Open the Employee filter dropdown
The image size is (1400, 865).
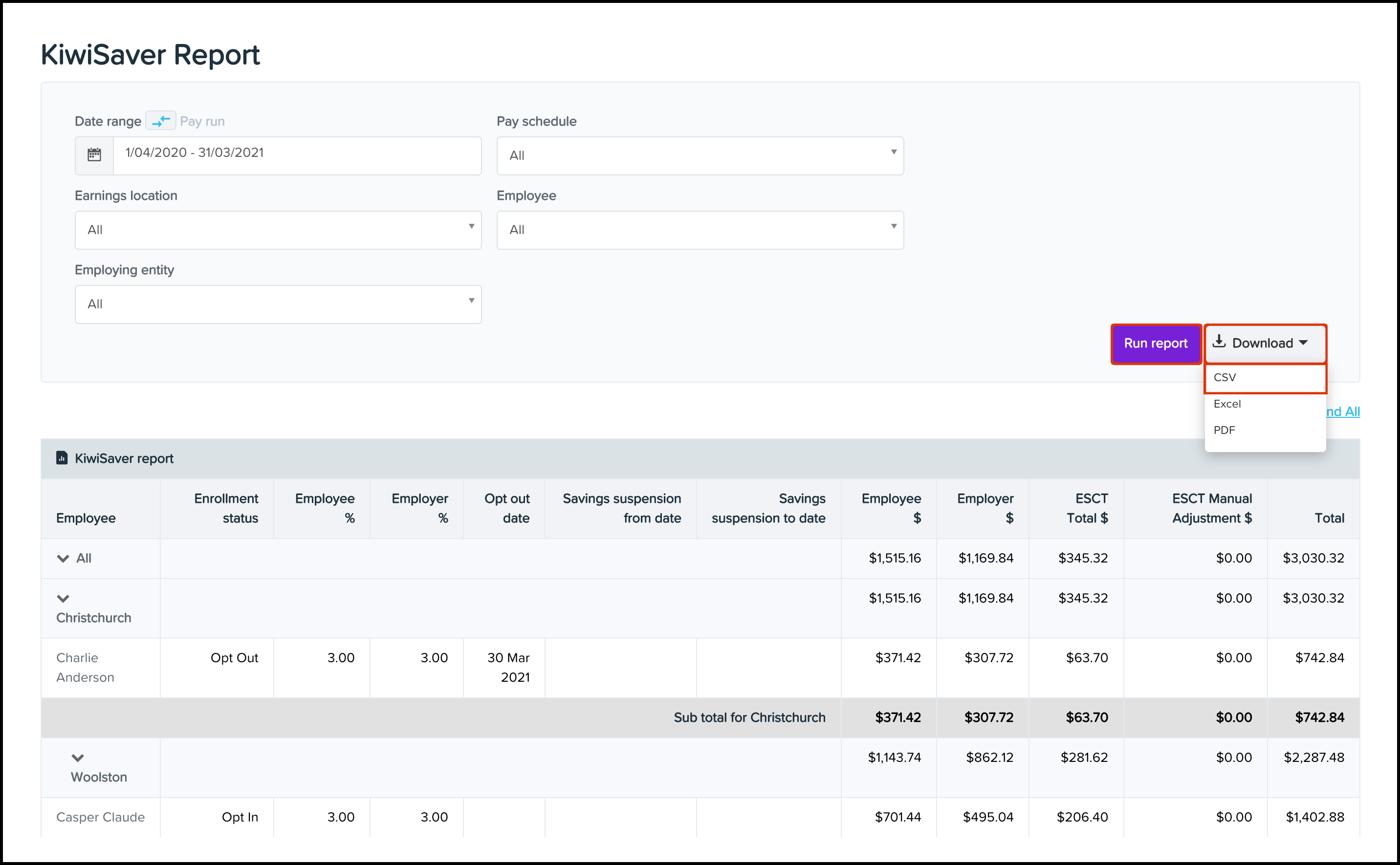[x=700, y=230]
